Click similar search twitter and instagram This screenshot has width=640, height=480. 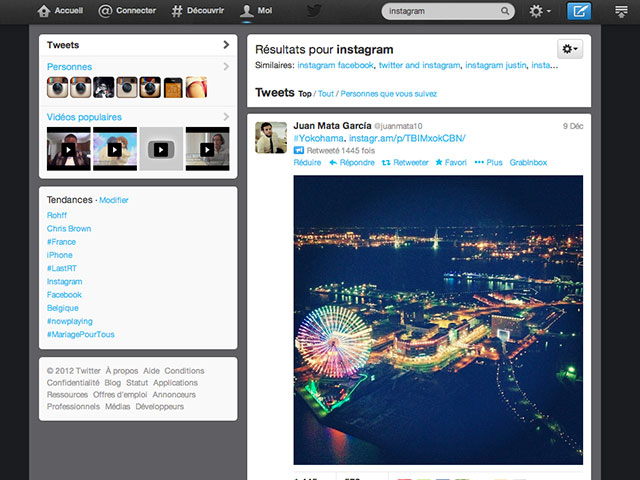[x=419, y=65]
